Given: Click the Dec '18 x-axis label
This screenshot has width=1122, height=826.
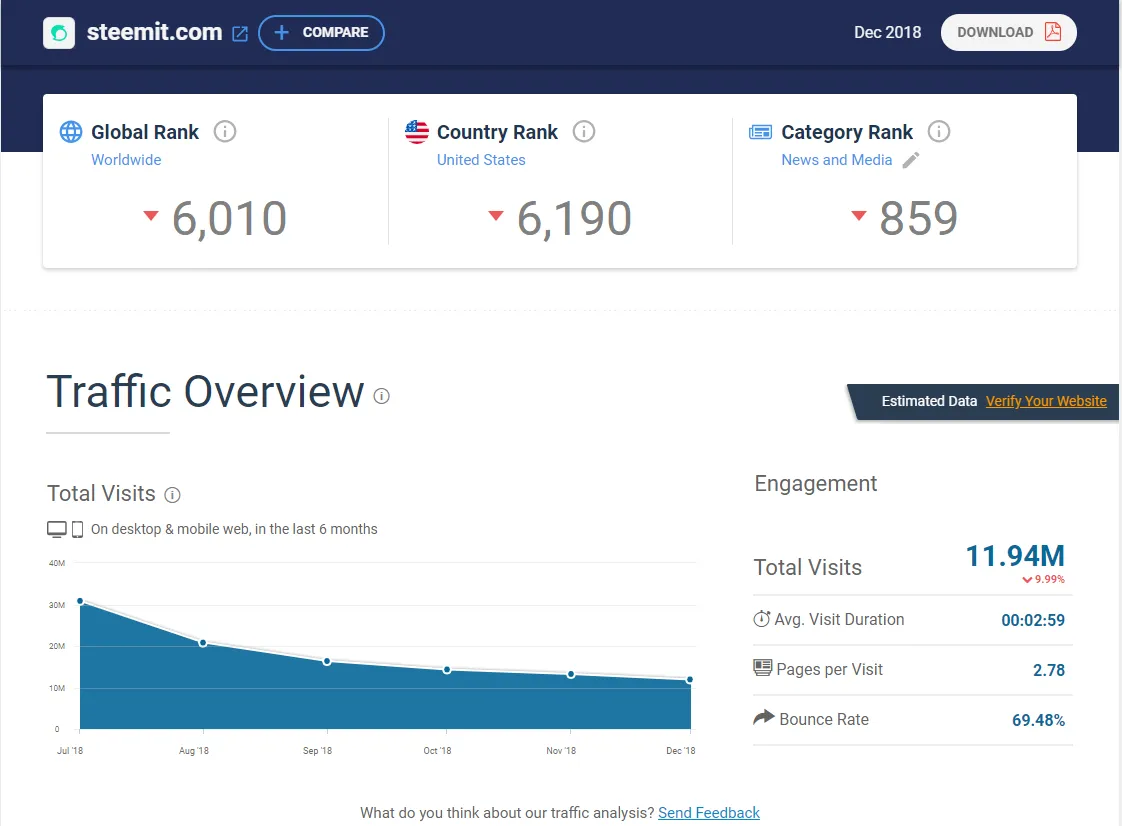Looking at the screenshot, I should point(680,751).
